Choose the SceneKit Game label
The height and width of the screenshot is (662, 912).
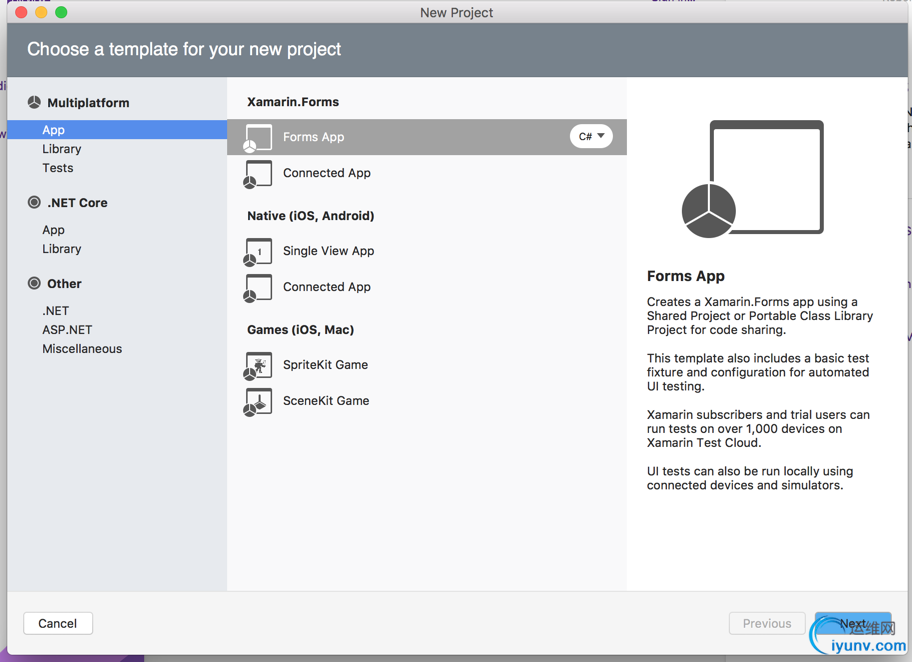pos(326,401)
